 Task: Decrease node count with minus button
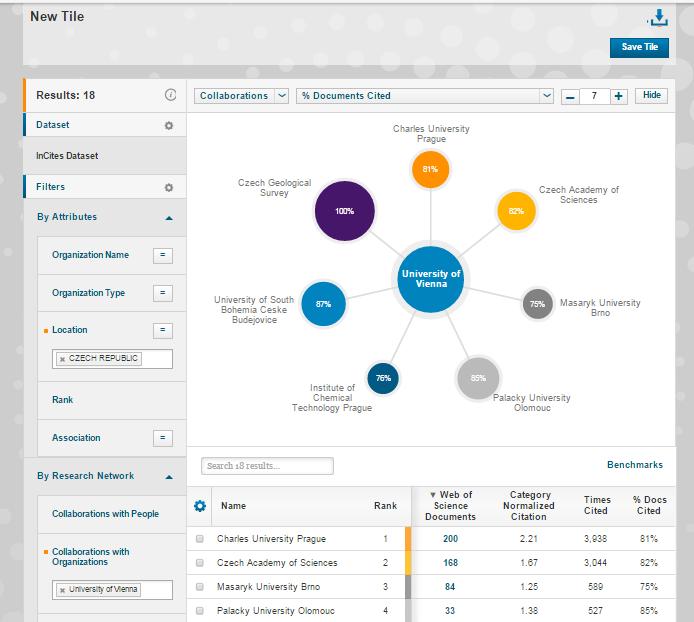pyautogui.click(x=570, y=97)
